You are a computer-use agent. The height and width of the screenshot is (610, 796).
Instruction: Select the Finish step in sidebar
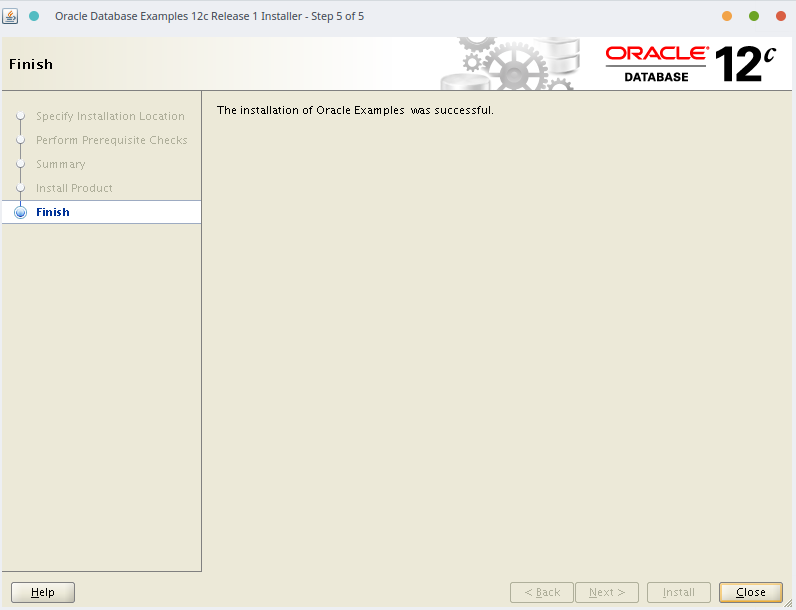tap(102, 212)
